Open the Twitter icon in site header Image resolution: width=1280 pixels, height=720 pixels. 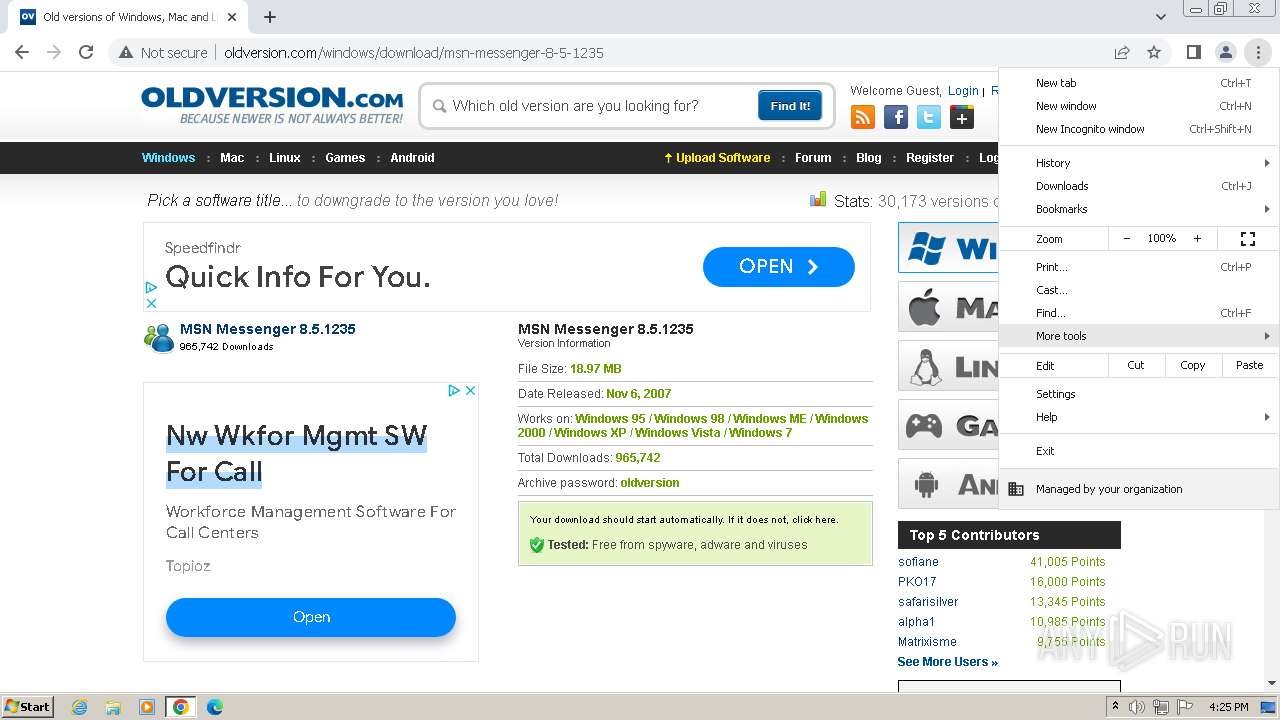929,118
